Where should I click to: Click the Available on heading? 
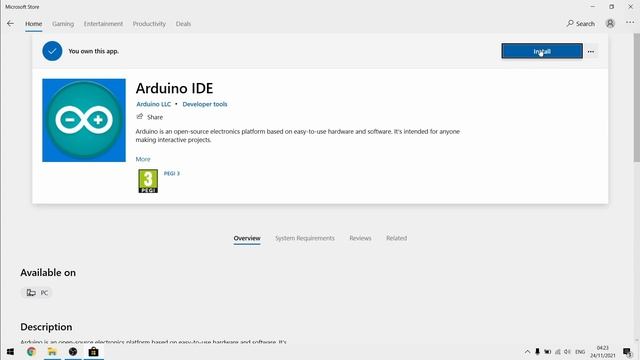pyautogui.click(x=48, y=273)
